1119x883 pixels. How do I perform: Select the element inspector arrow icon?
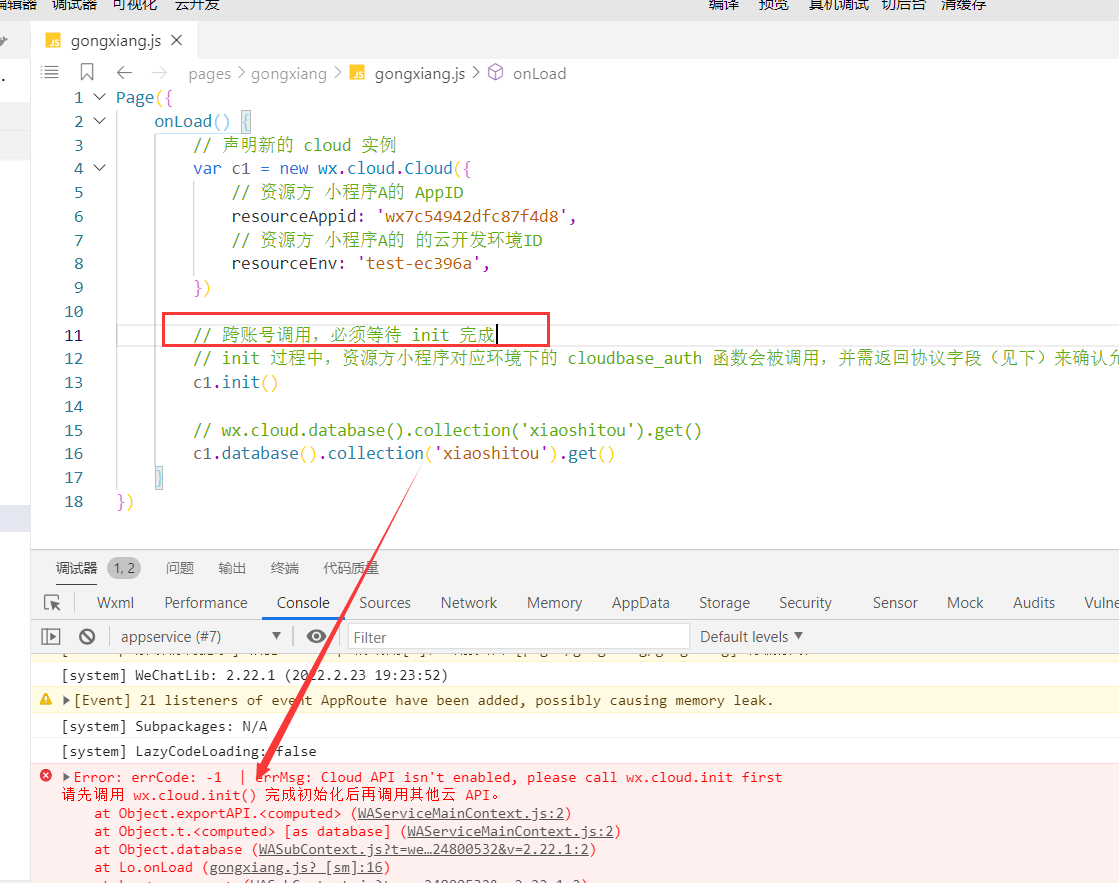pos(52,603)
